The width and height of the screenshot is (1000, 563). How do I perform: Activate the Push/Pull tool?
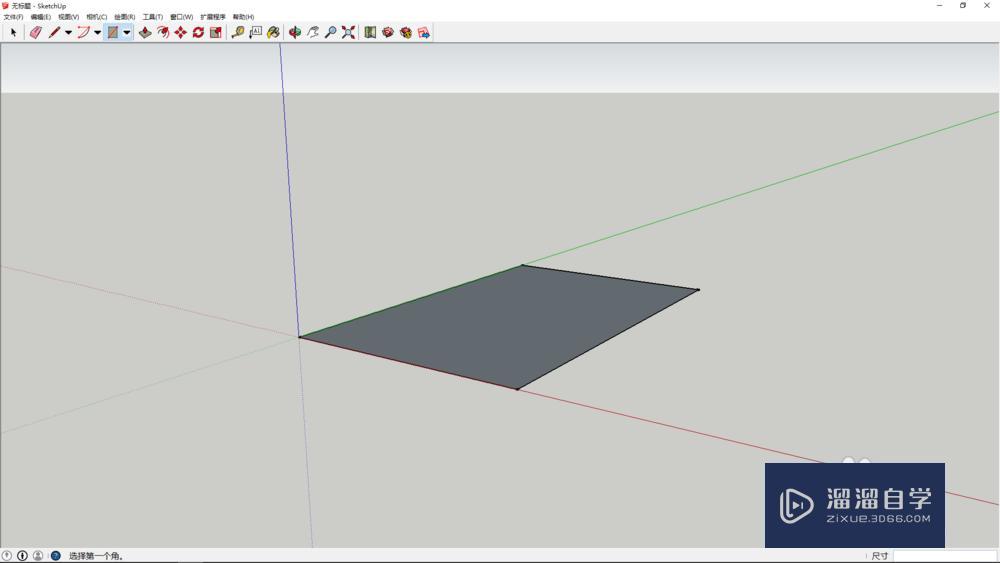pyautogui.click(x=145, y=32)
